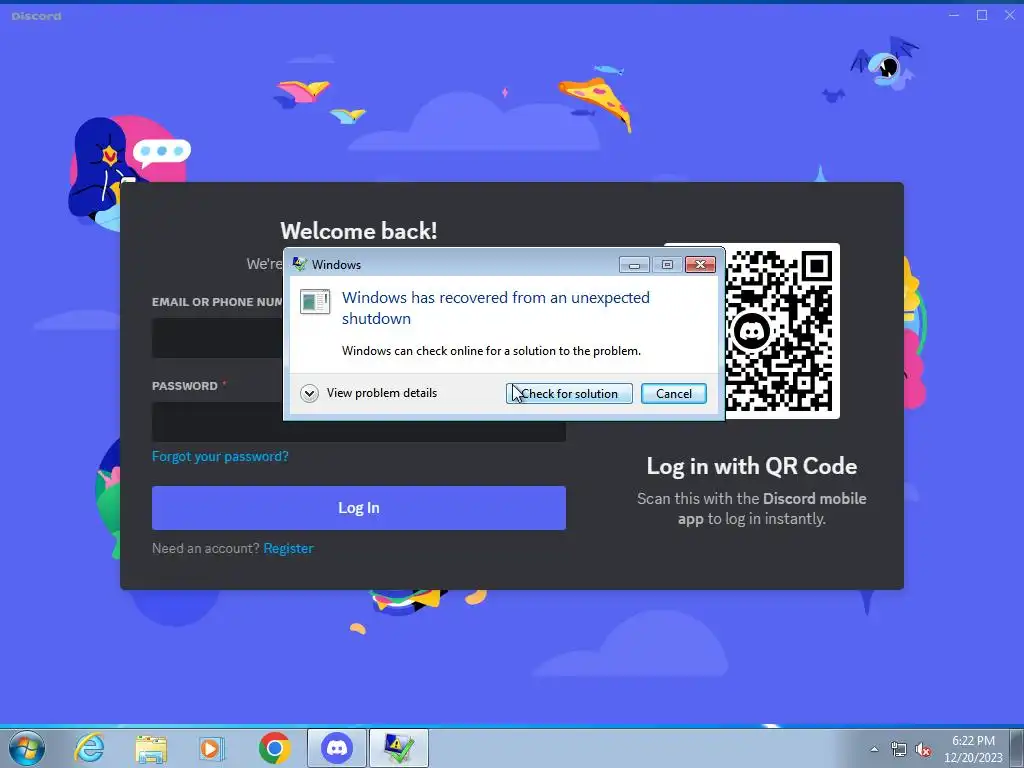The width and height of the screenshot is (1024, 768).
Task: Open the Forgot your password link
Action: pyautogui.click(x=220, y=456)
